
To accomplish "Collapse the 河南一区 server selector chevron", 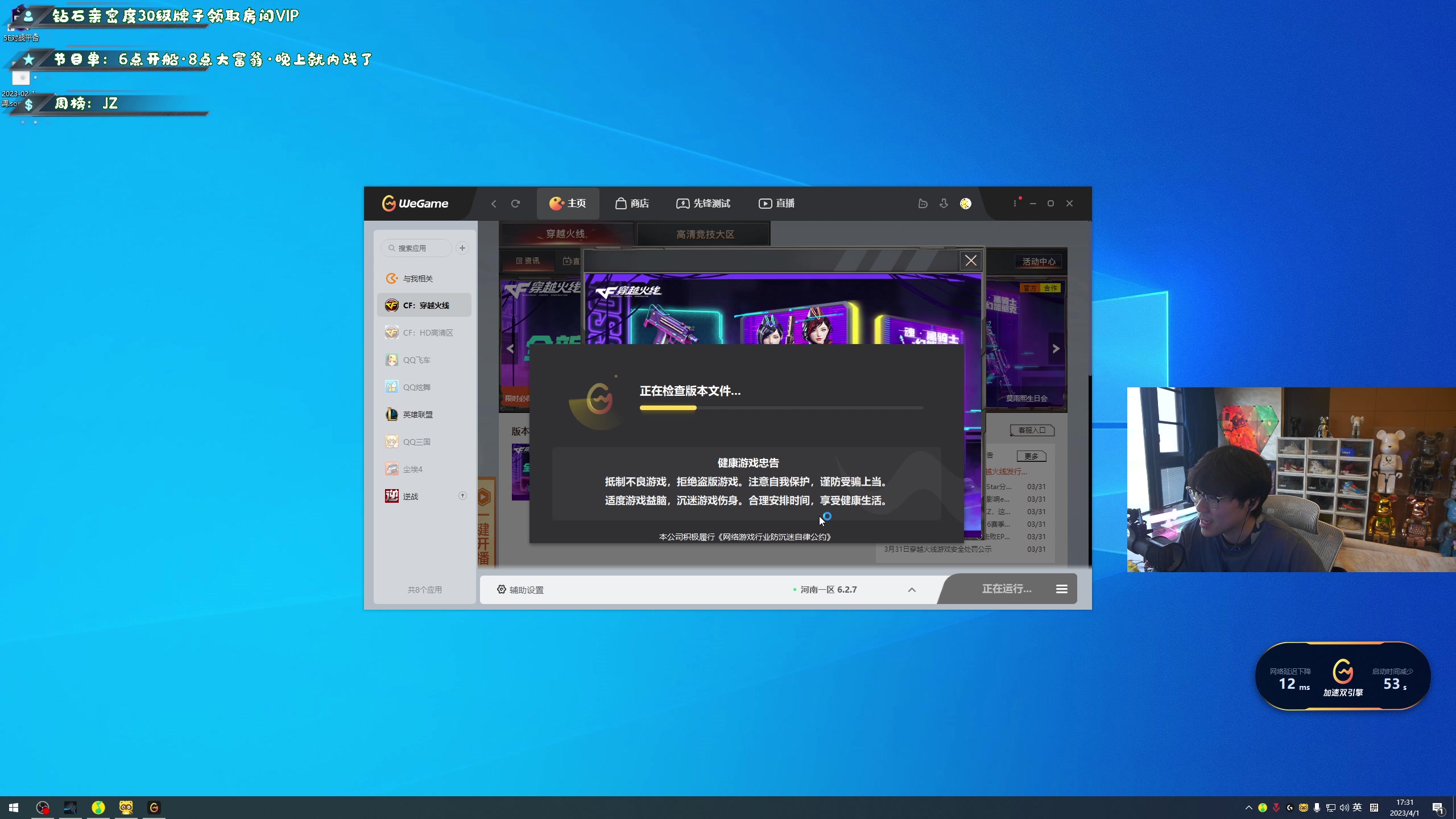I will (912, 590).
